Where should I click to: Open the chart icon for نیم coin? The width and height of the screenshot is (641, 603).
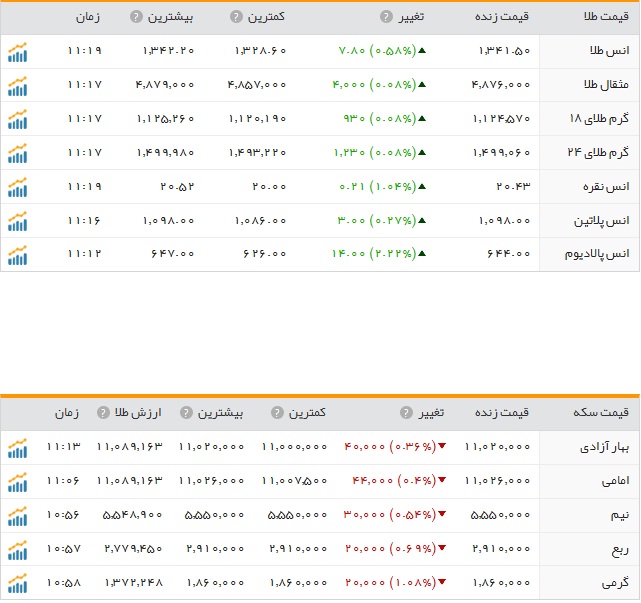[17, 516]
